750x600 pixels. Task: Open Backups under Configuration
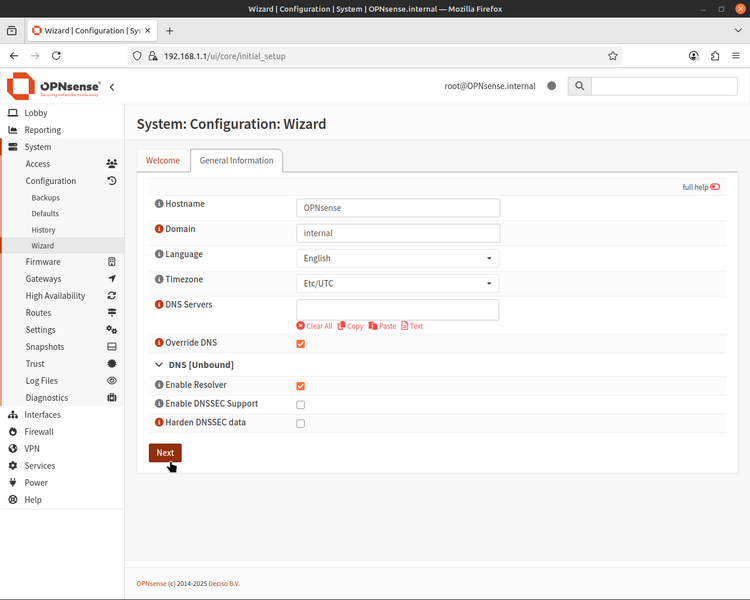[45, 198]
